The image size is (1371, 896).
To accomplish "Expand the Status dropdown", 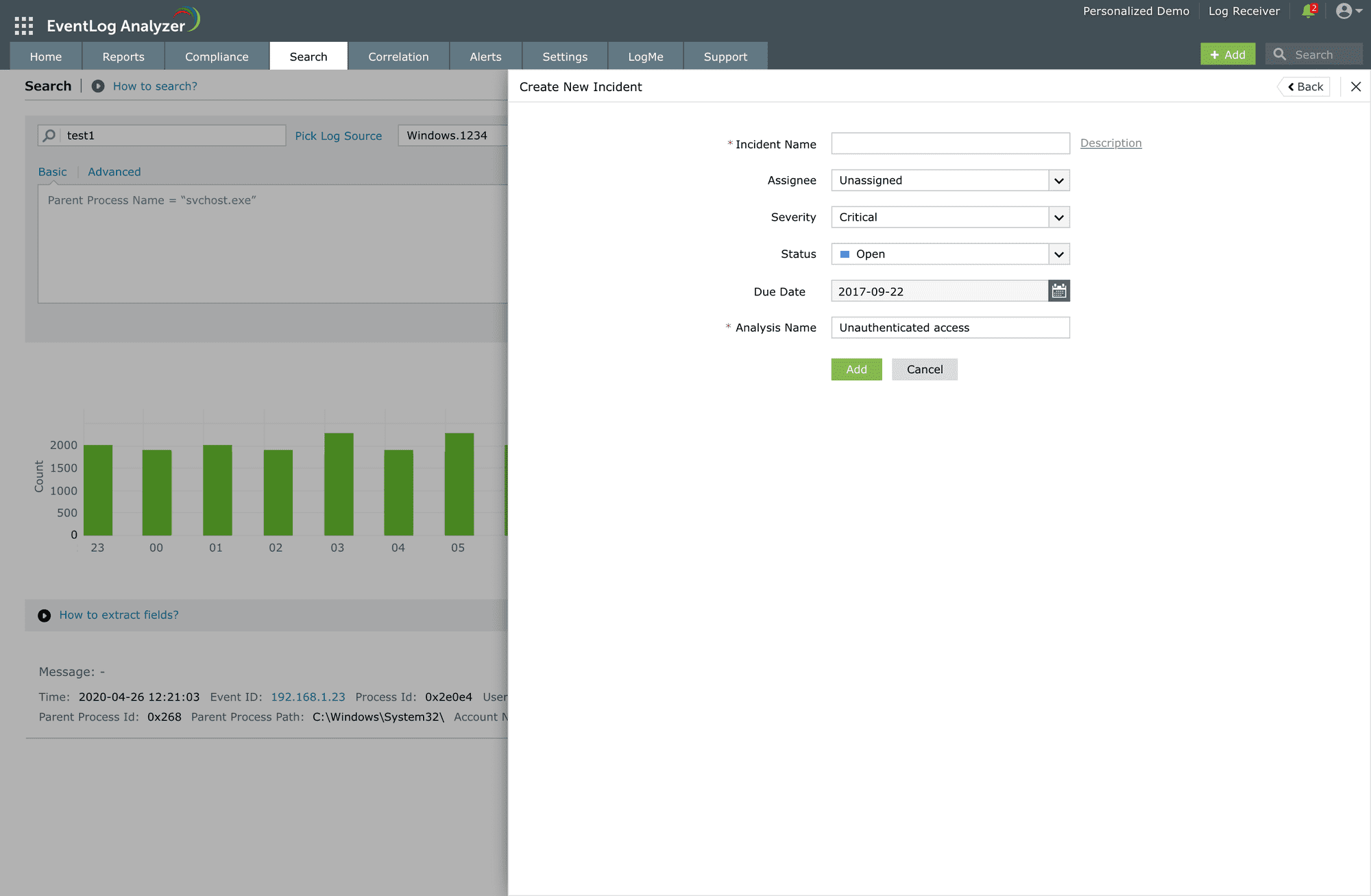I will point(1058,254).
